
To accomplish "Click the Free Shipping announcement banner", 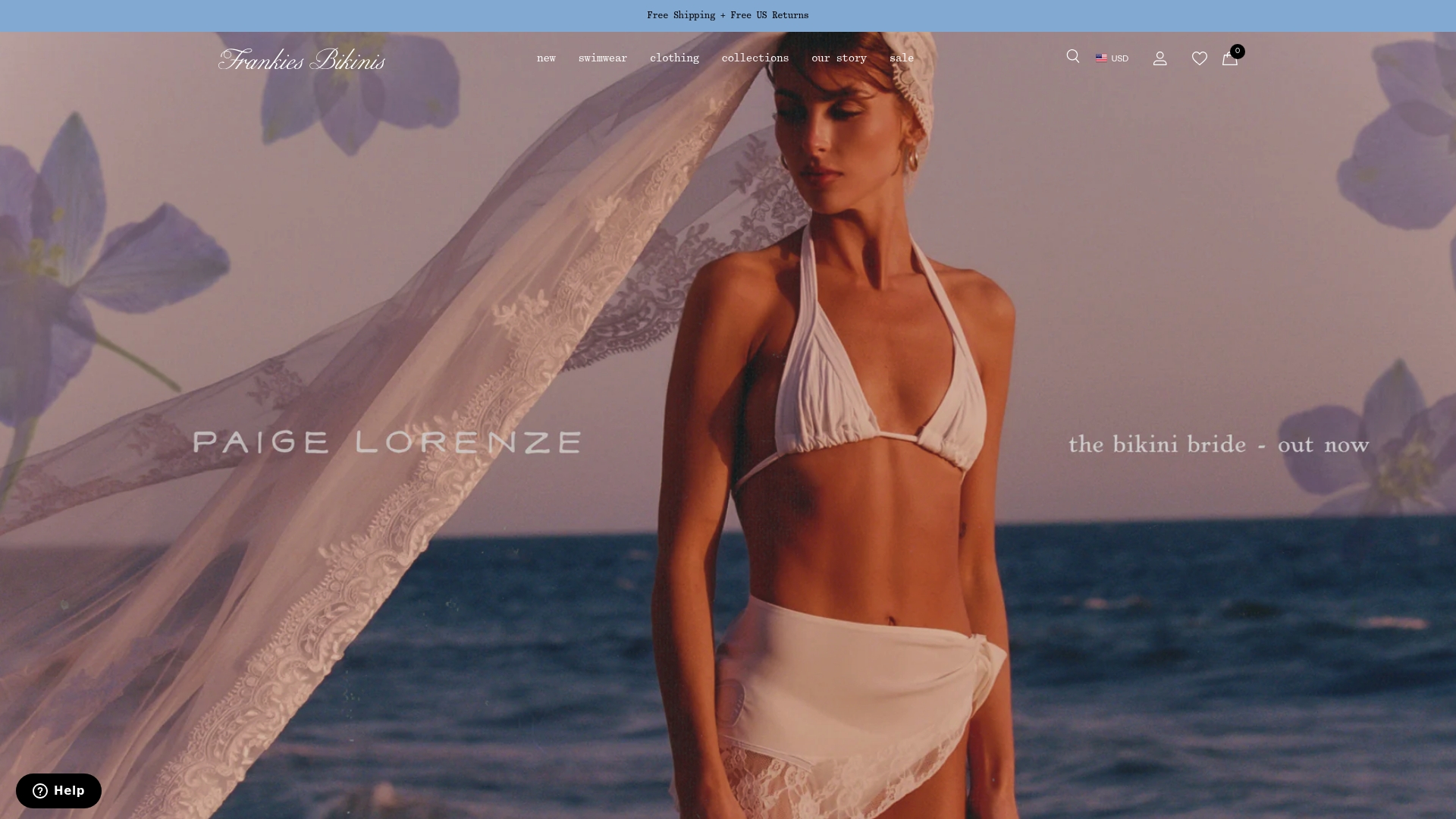I will [728, 15].
